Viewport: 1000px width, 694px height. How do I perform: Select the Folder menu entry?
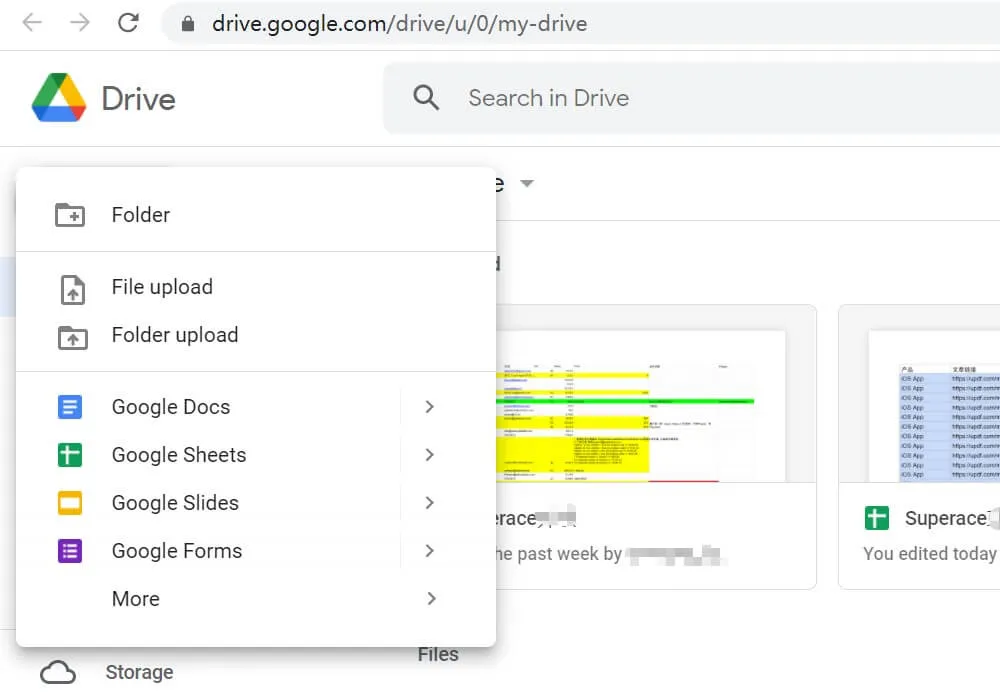point(140,214)
